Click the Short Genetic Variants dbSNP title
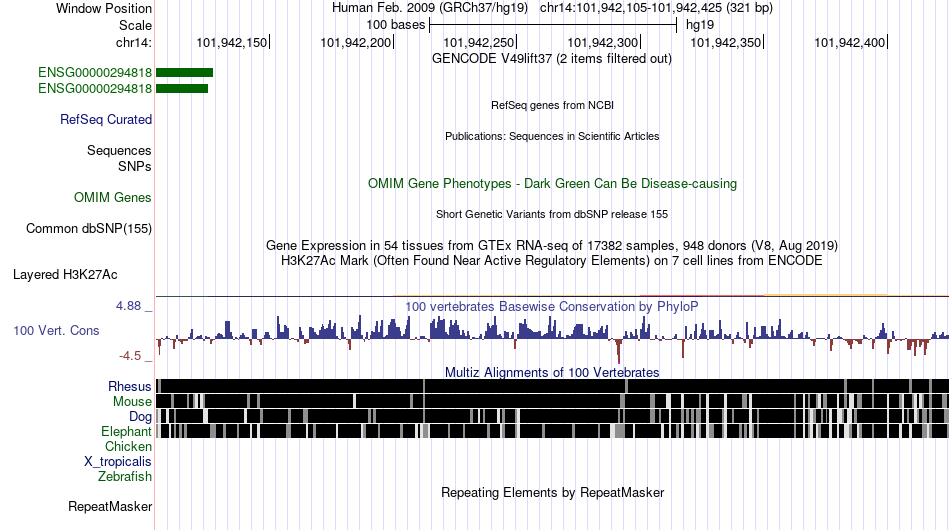This screenshot has width=950, height=530. pos(552,214)
